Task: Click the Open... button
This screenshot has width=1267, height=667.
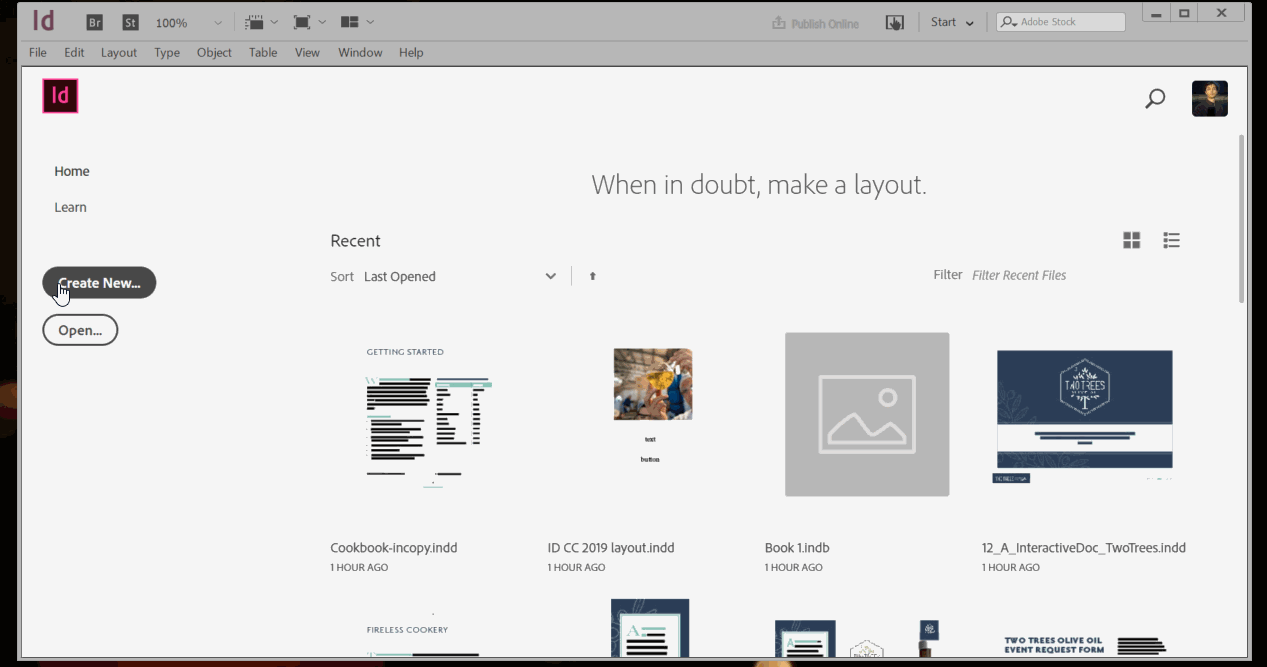Action: [80, 330]
